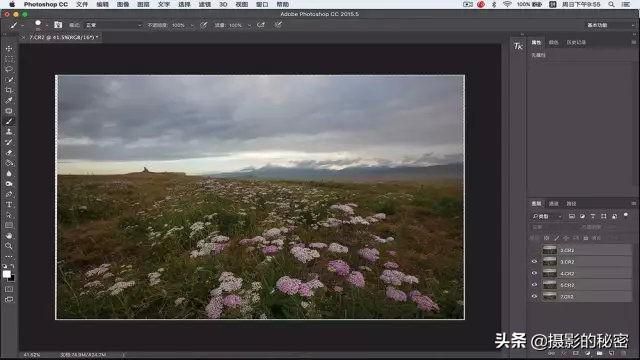
Task: Expand the layer filter type dropdown
Action: click(x=547, y=216)
